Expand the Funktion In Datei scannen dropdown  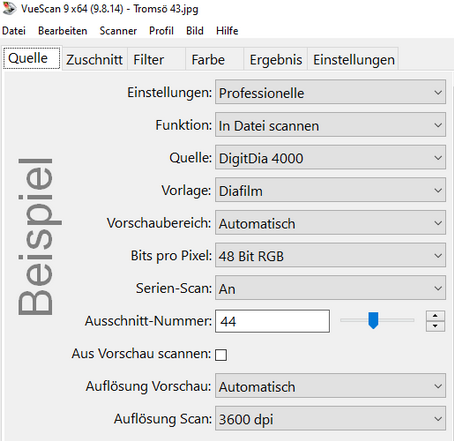pos(330,125)
